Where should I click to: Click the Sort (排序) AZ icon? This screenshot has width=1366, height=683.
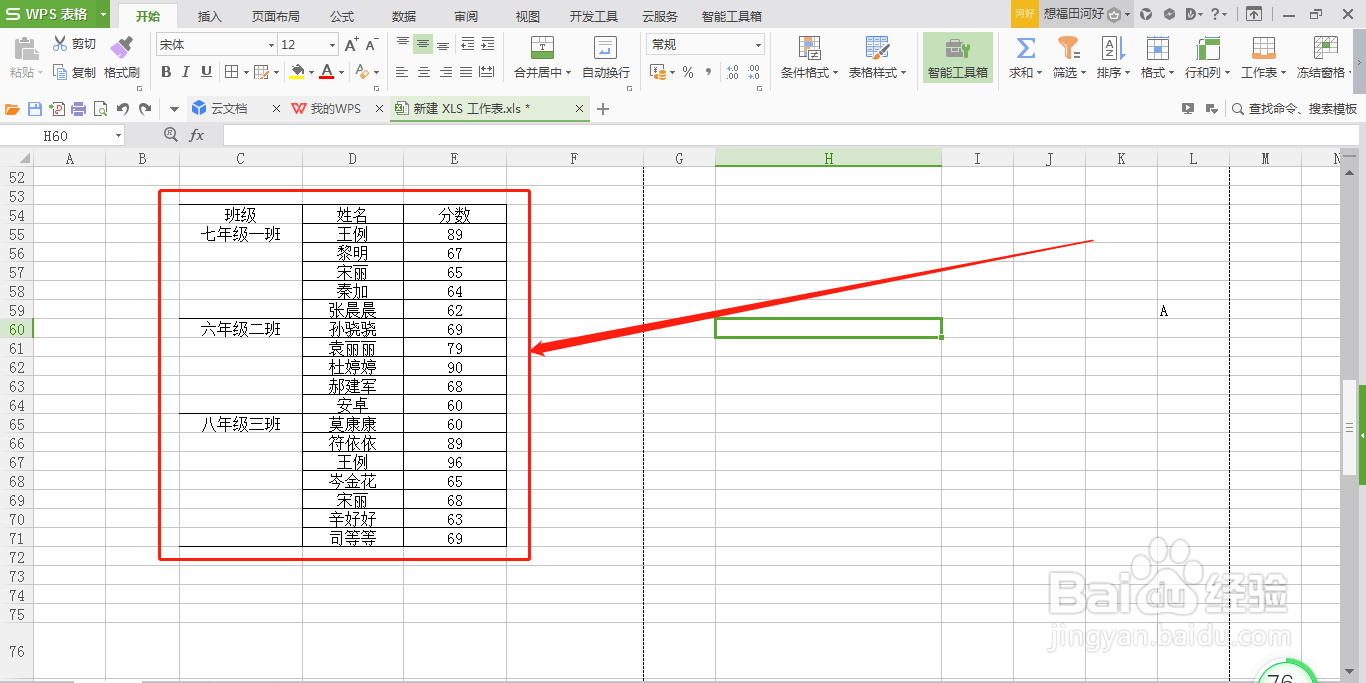1112,48
